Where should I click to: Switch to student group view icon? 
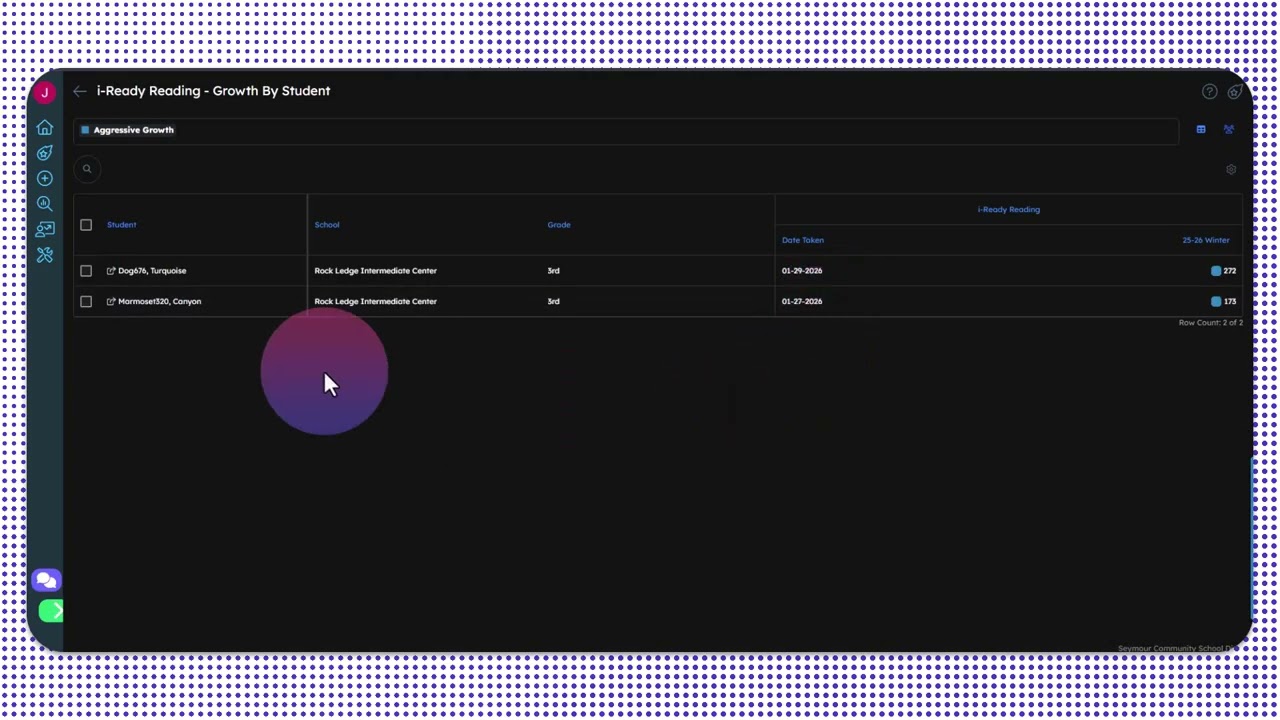click(x=1229, y=129)
